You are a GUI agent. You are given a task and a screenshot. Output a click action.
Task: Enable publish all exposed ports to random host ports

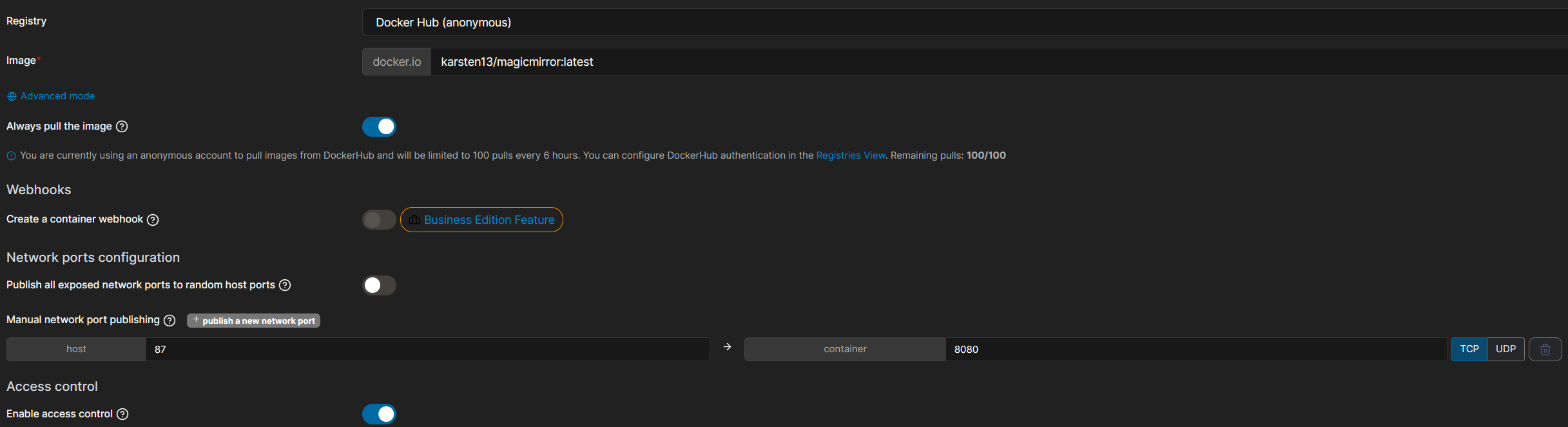(x=379, y=285)
